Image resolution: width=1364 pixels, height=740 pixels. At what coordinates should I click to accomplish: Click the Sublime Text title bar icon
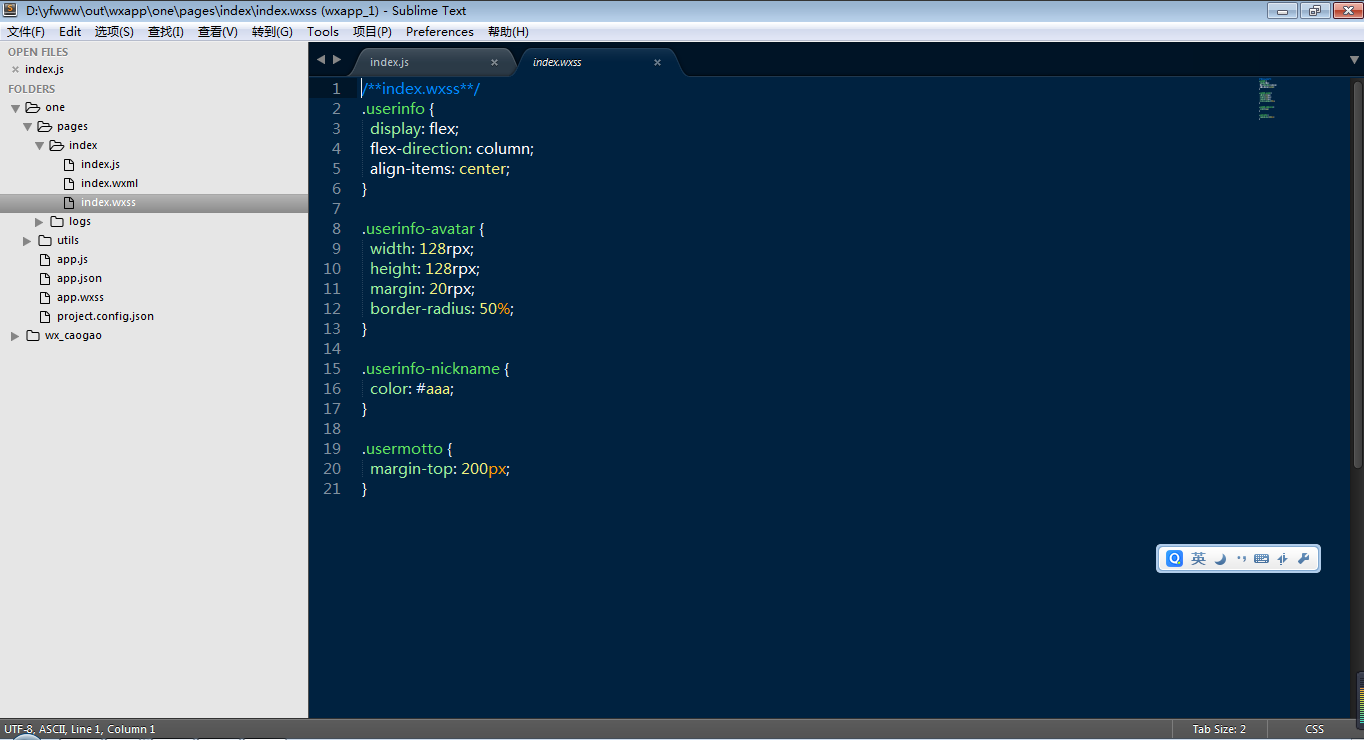[x=10, y=10]
